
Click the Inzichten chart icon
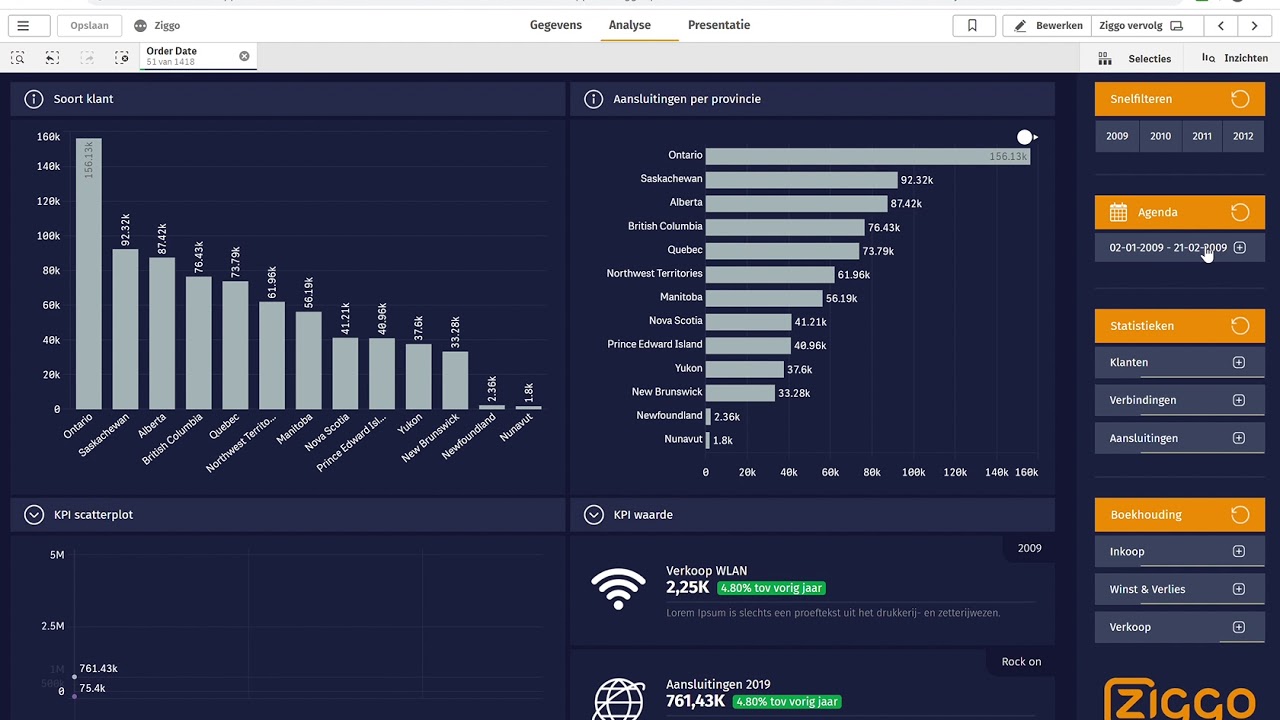[1208, 58]
